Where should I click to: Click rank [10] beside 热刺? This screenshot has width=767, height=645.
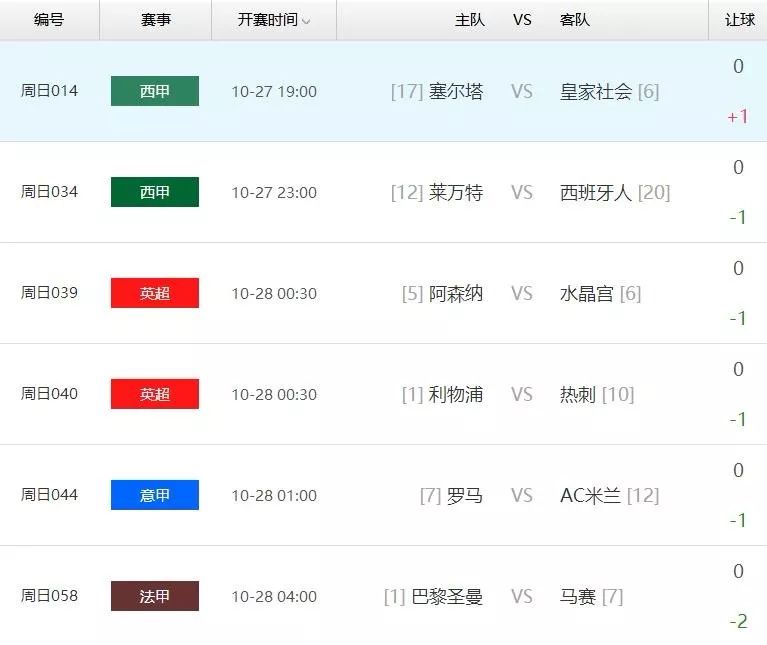pos(618,395)
